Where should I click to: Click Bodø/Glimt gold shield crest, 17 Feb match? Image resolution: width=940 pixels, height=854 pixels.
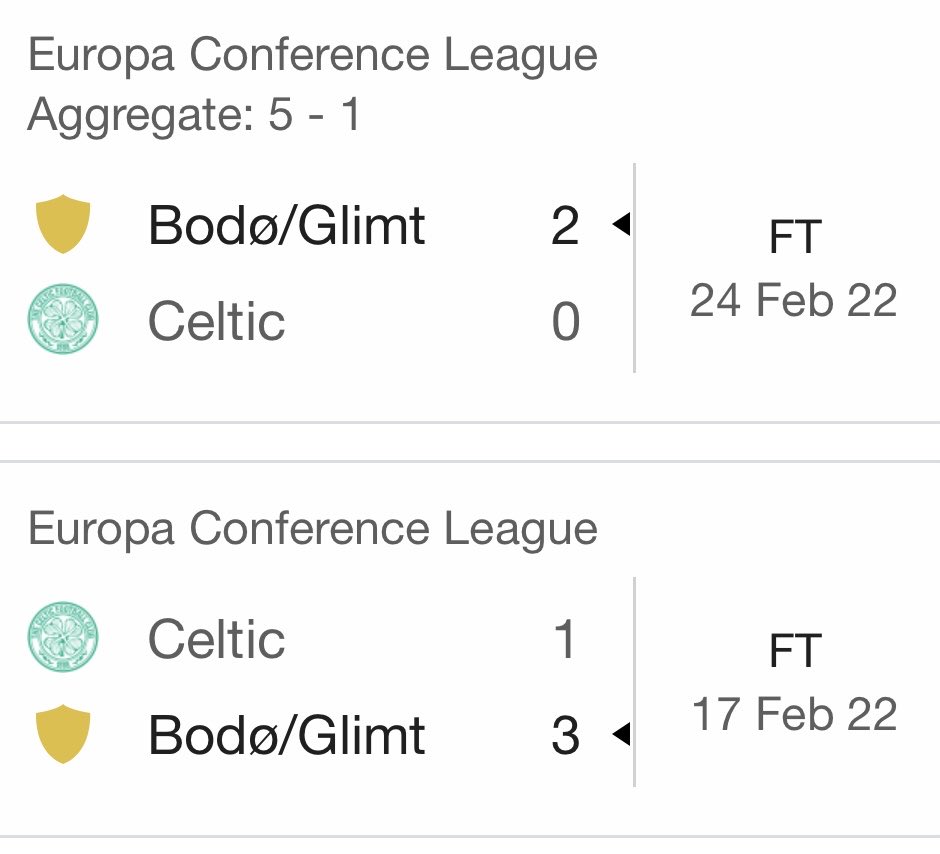click(63, 734)
